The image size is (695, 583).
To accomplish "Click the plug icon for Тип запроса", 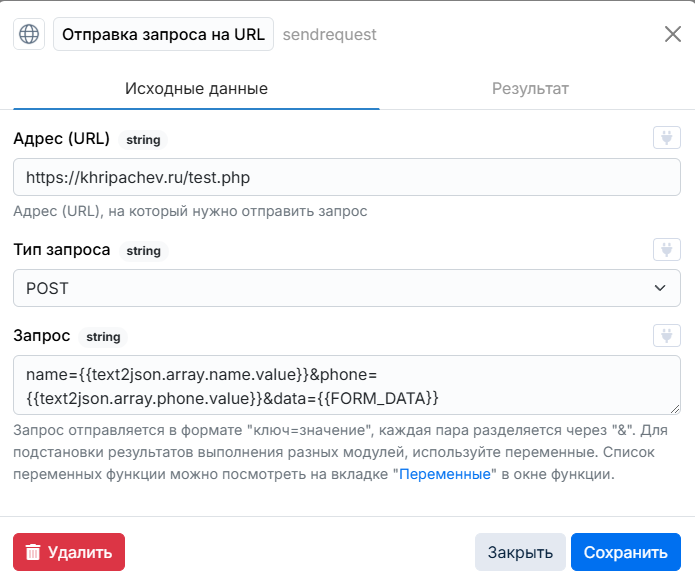I will tap(667, 249).
